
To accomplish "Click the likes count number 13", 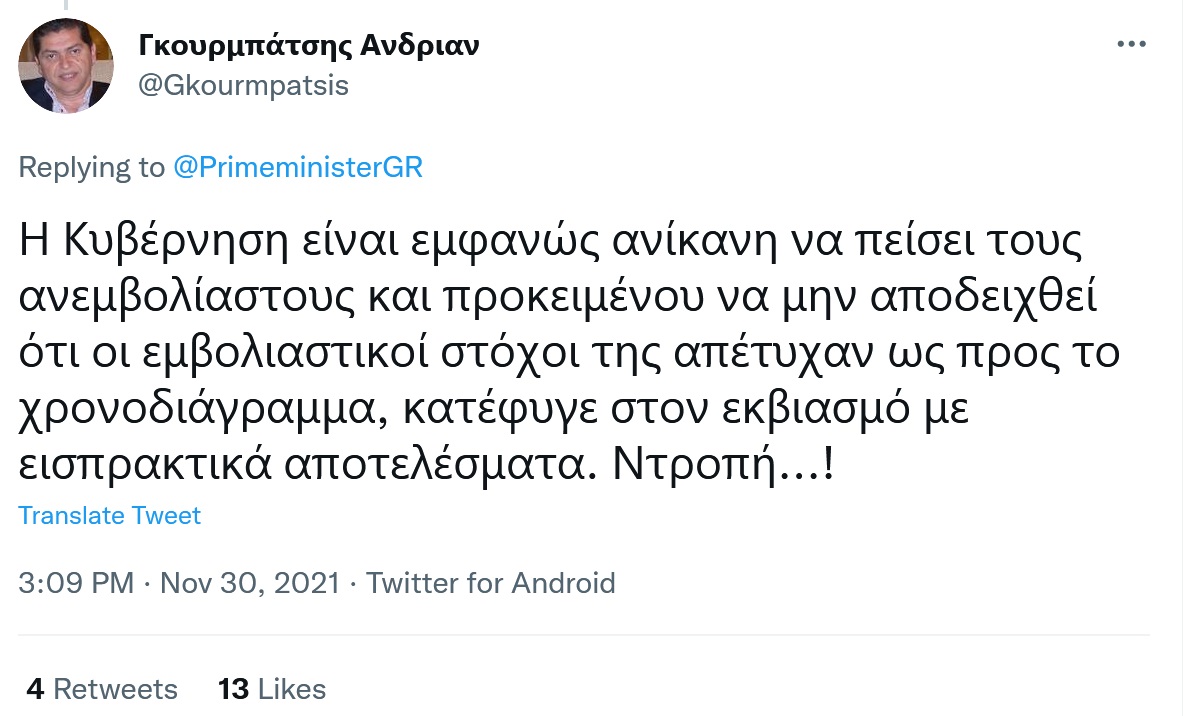I will (233, 689).
